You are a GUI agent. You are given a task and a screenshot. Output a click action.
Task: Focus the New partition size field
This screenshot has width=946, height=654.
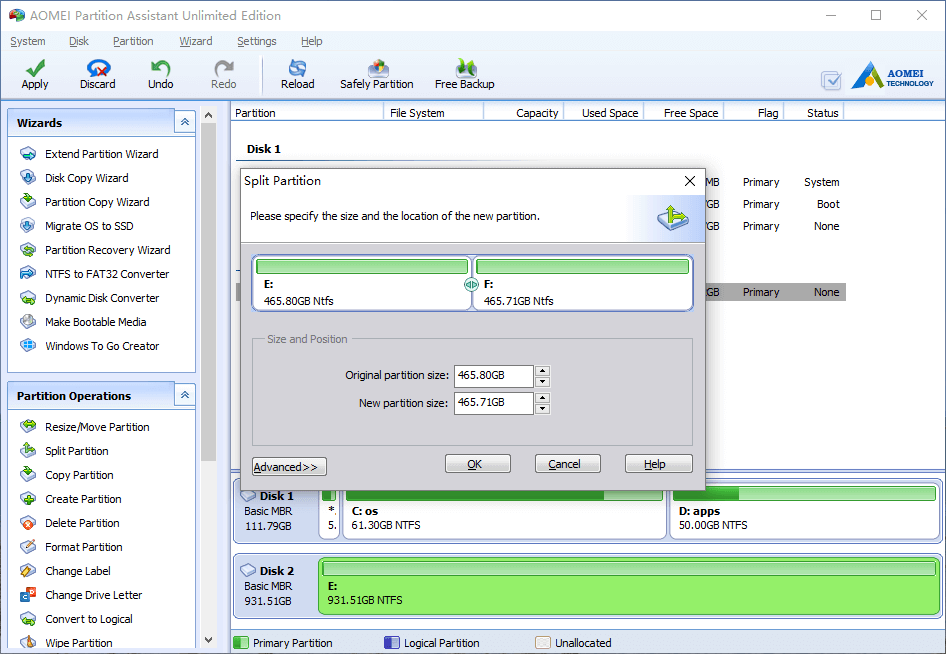(x=494, y=402)
